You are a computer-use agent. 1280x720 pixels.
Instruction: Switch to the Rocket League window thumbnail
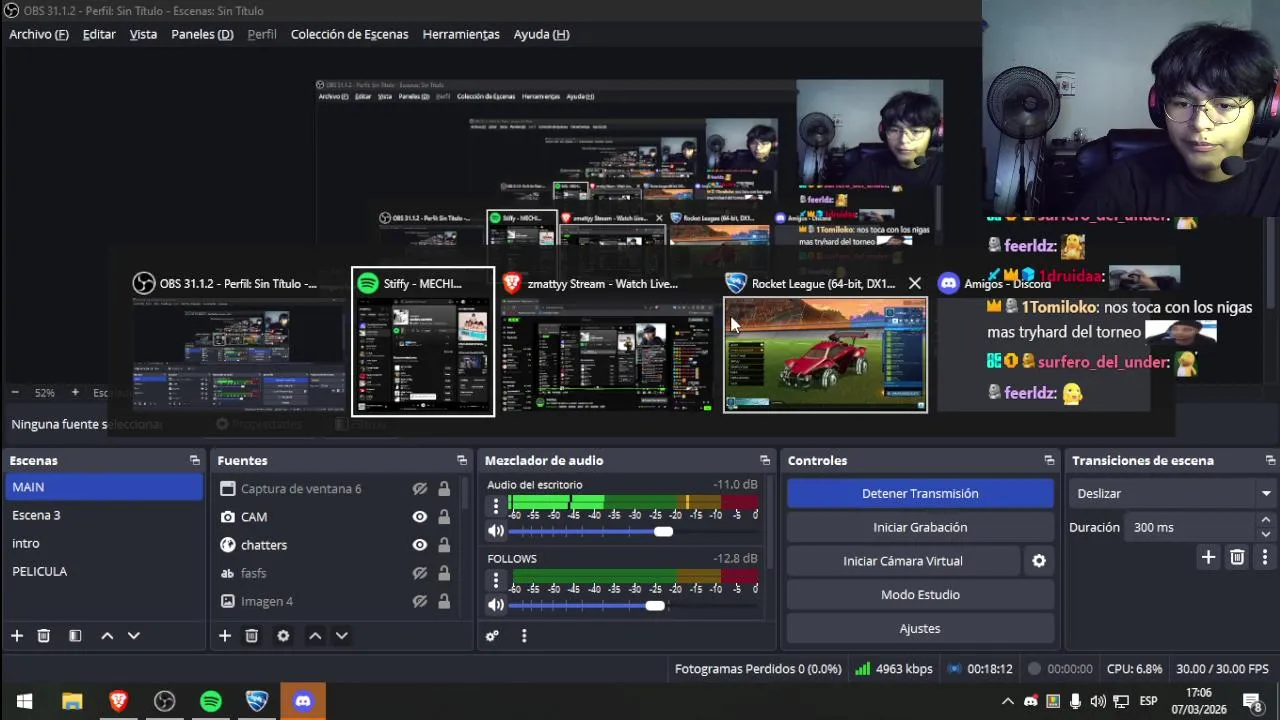click(825, 355)
